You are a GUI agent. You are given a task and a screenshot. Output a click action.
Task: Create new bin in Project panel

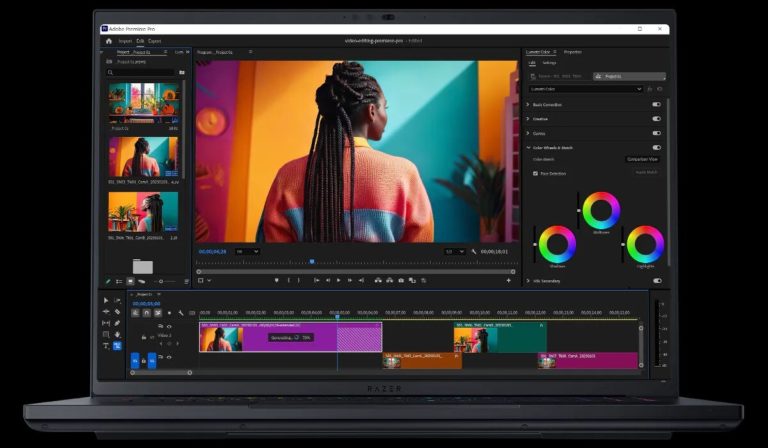(182, 72)
